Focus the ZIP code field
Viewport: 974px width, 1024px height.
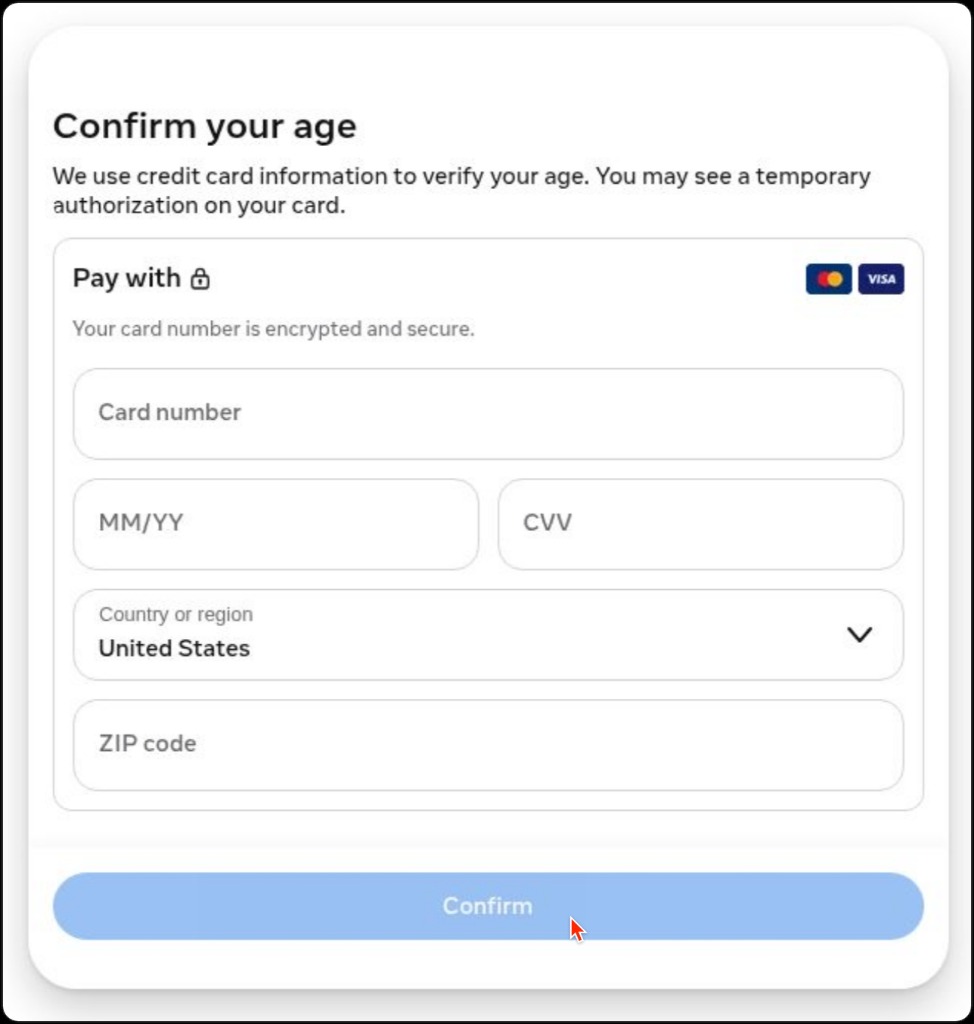pos(488,745)
